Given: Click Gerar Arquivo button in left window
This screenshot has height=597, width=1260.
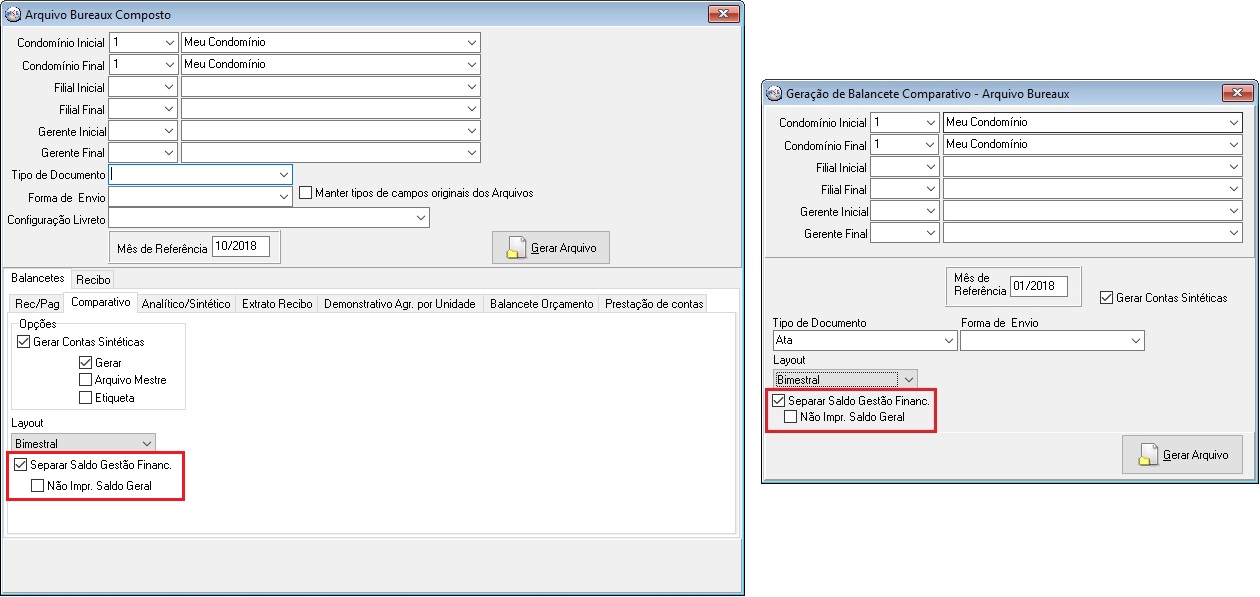Looking at the screenshot, I should pos(550,248).
